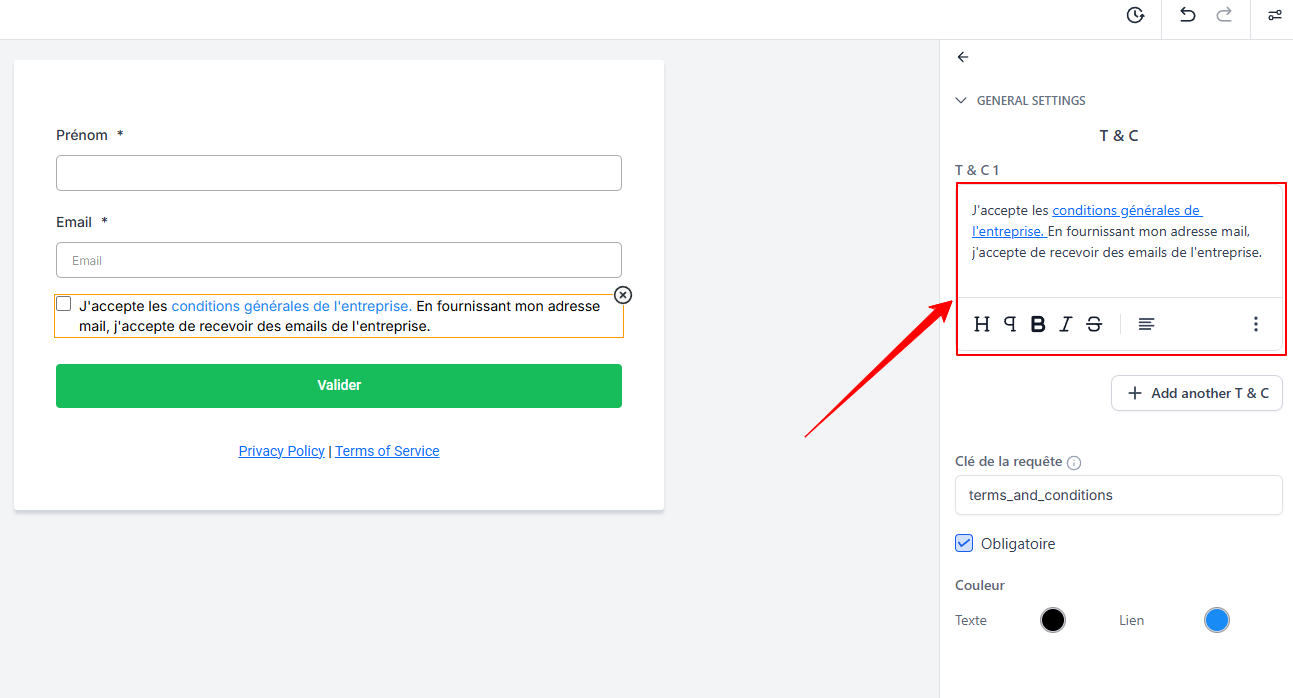The width and height of the screenshot is (1293, 698).
Task: Toggle strikethrough formatting in T&C editor
Action: tap(1094, 324)
